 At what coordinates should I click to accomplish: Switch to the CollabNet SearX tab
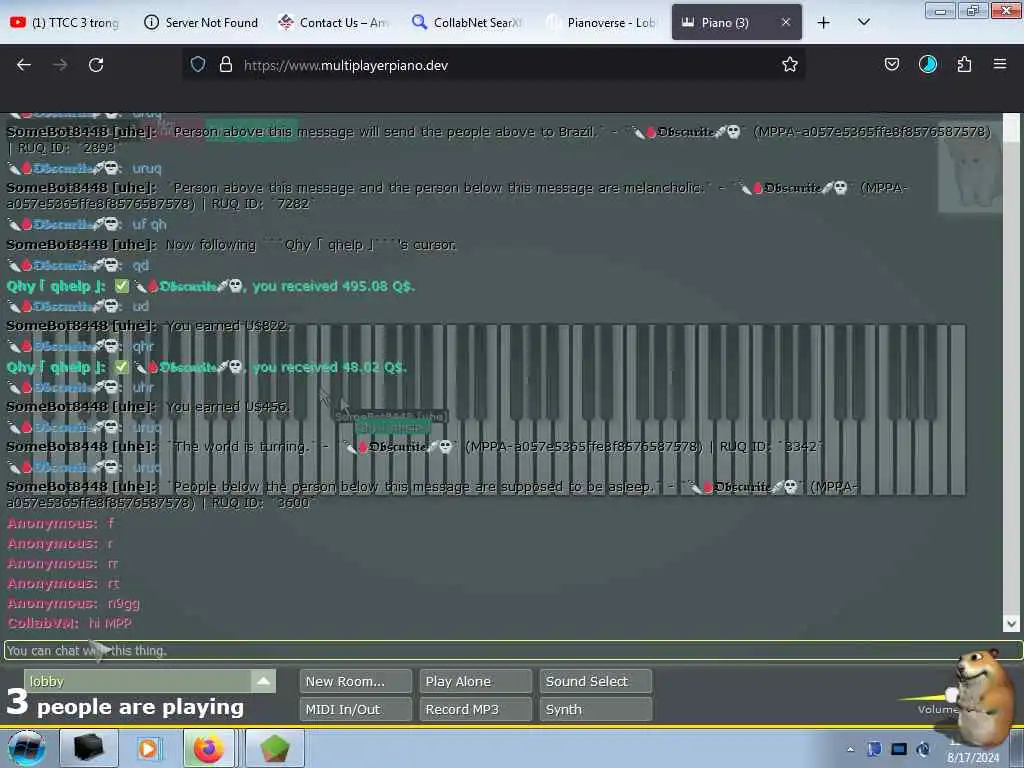coord(468,23)
